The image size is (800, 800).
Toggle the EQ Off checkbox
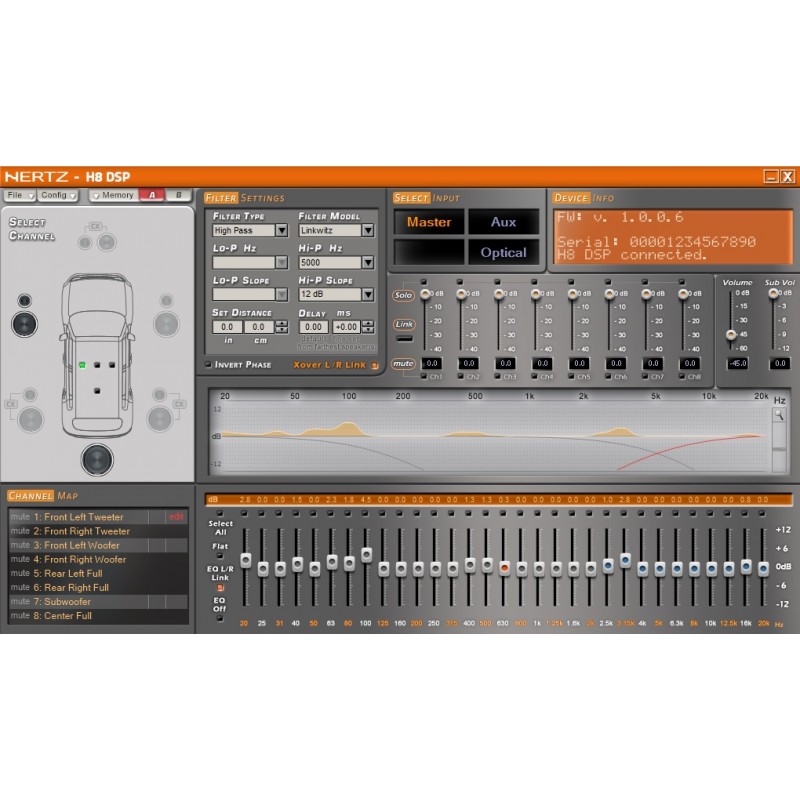pyautogui.click(x=220, y=618)
